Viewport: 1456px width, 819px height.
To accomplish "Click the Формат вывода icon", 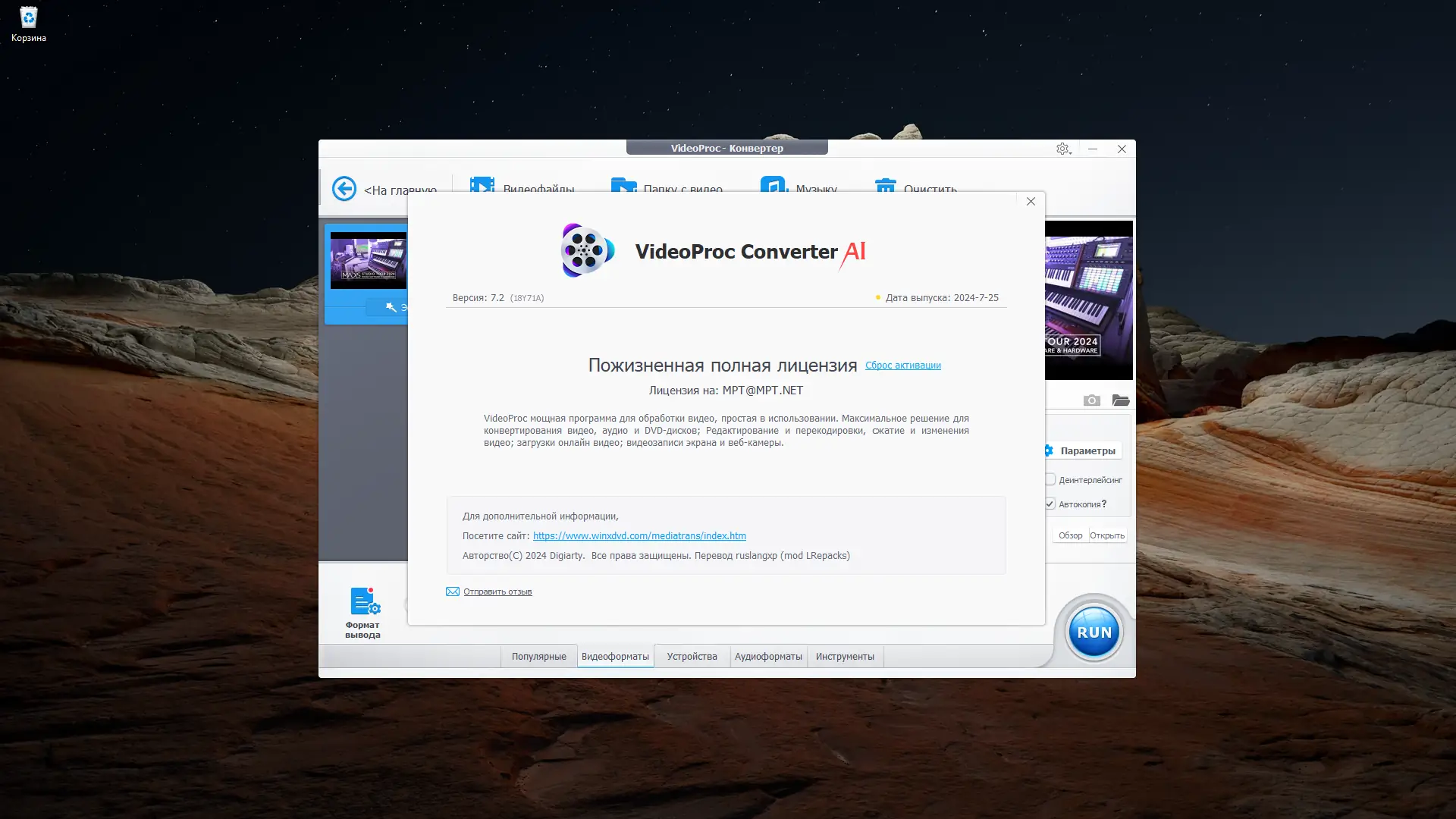I will tap(363, 602).
